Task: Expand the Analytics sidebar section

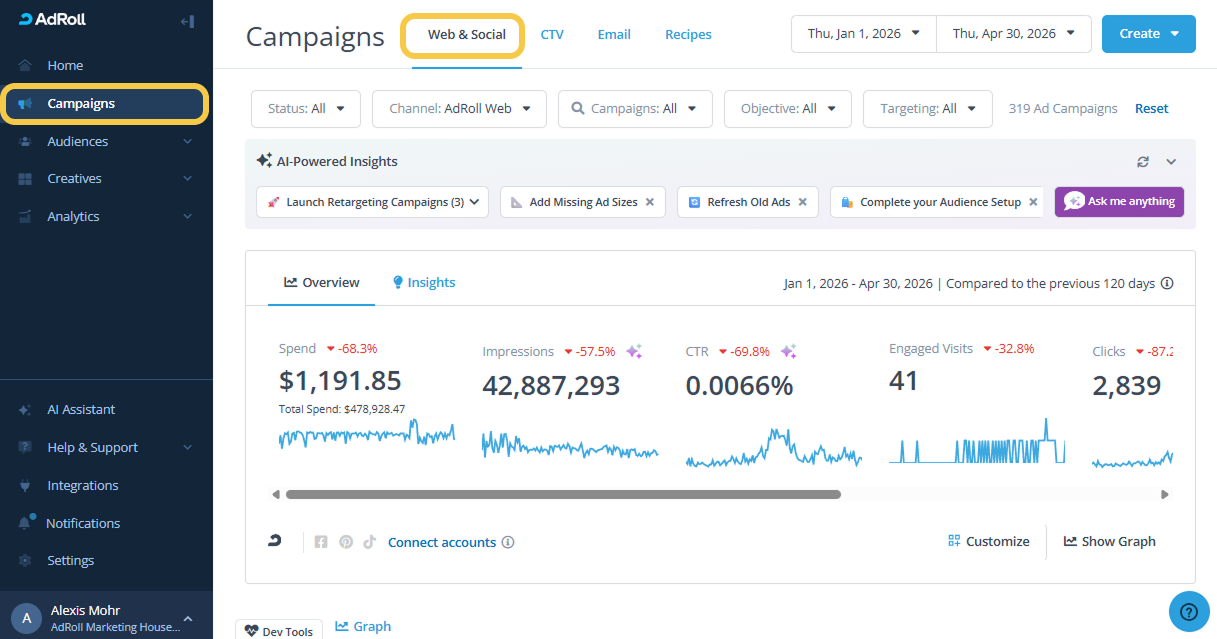Action: click(x=187, y=216)
